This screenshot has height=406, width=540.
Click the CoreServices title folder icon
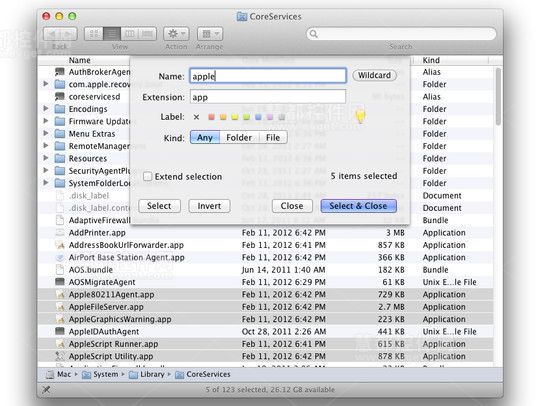pos(242,16)
